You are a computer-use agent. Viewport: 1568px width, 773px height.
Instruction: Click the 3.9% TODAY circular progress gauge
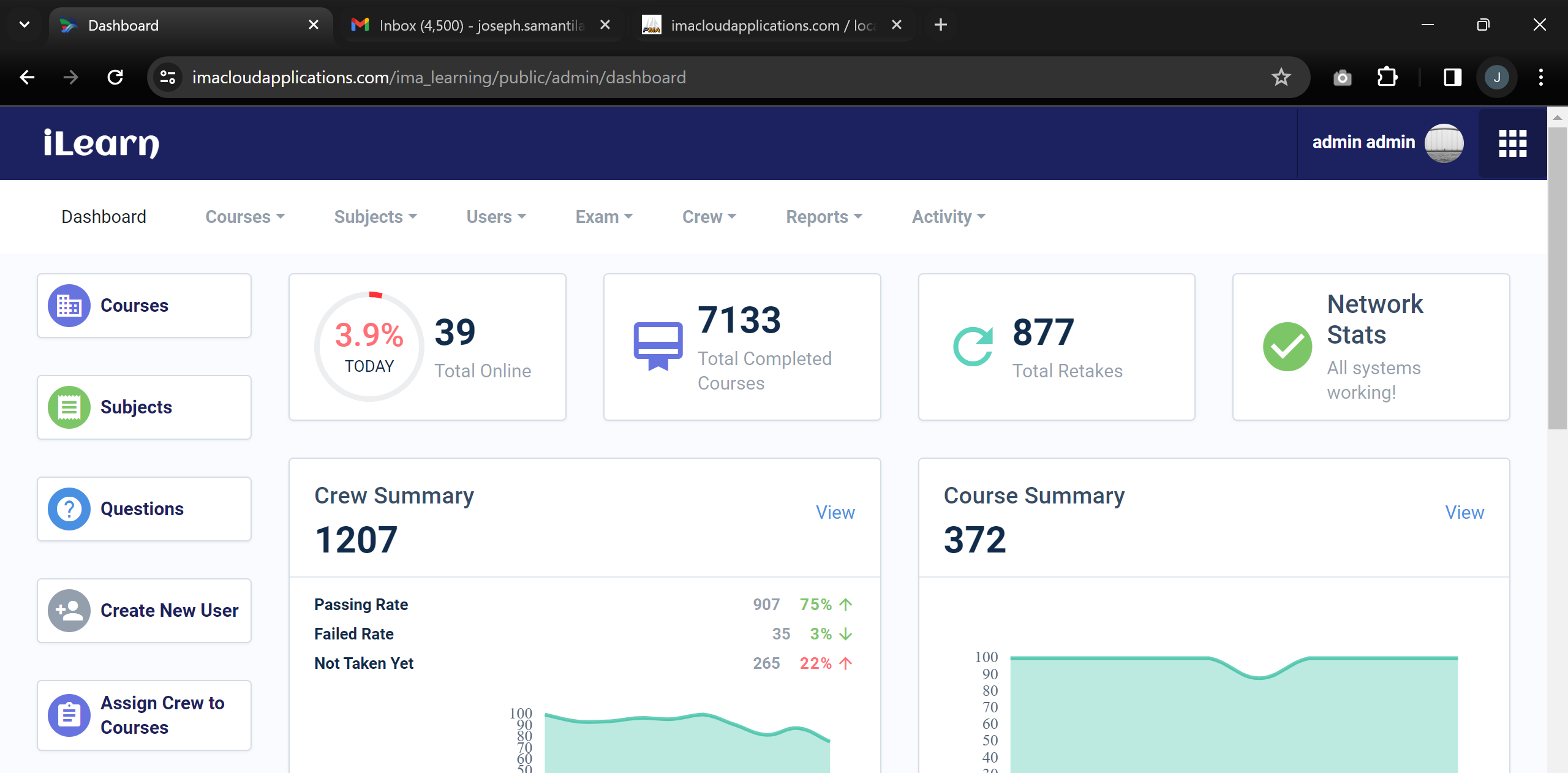coord(369,346)
